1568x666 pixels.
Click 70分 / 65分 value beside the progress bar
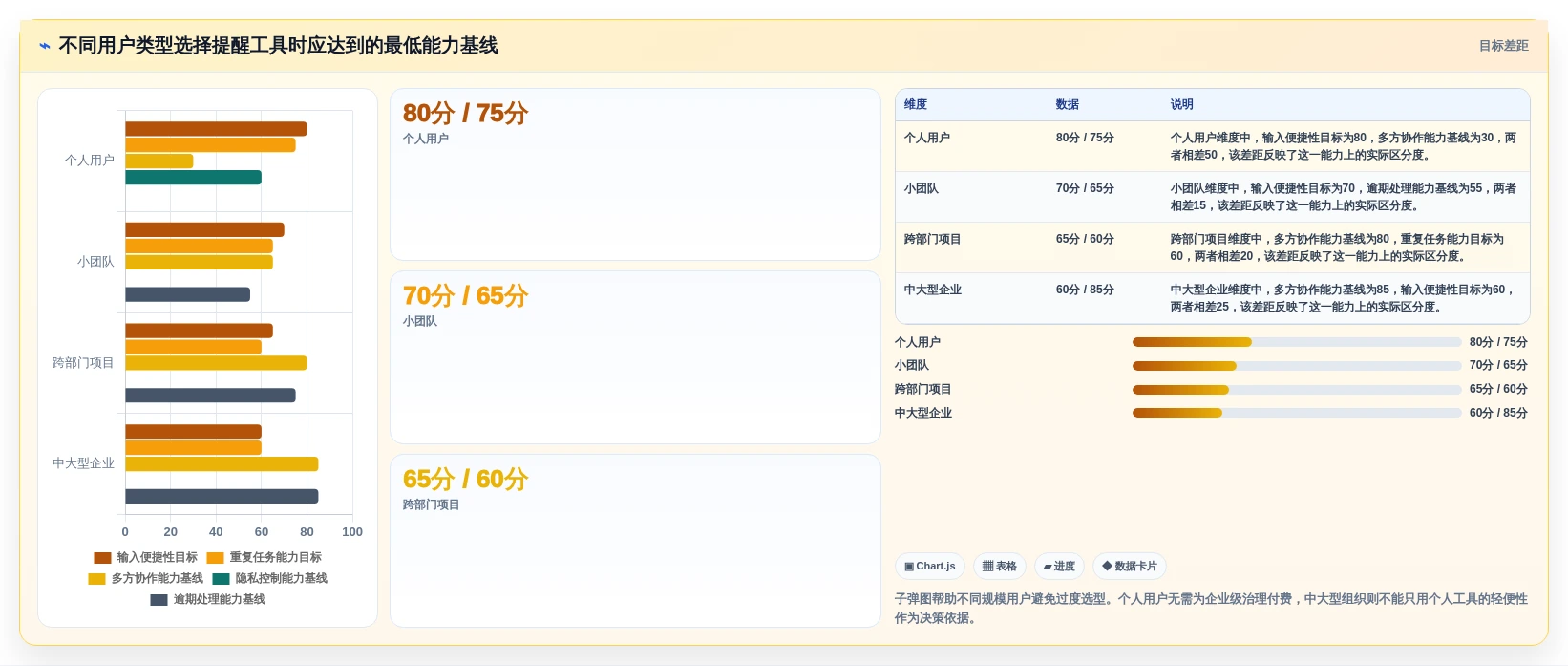[1498, 366]
